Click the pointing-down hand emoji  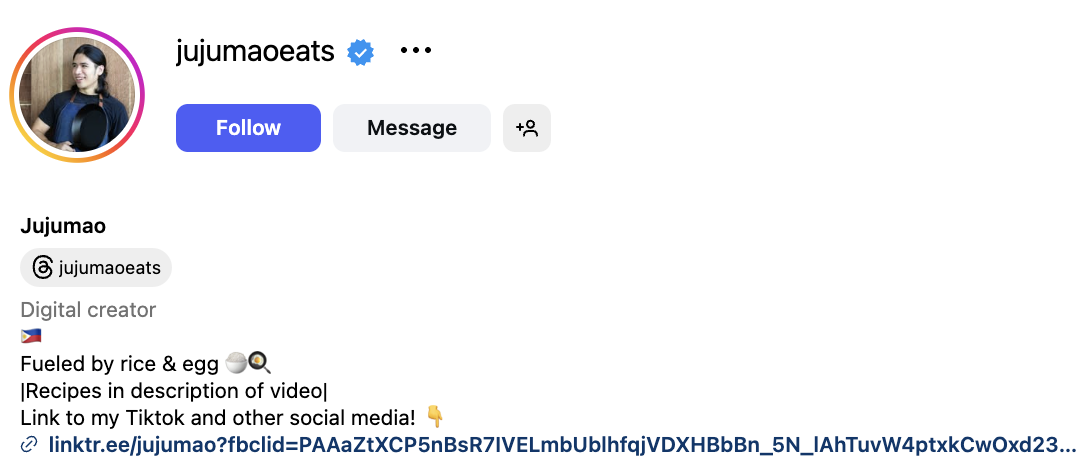(x=435, y=415)
